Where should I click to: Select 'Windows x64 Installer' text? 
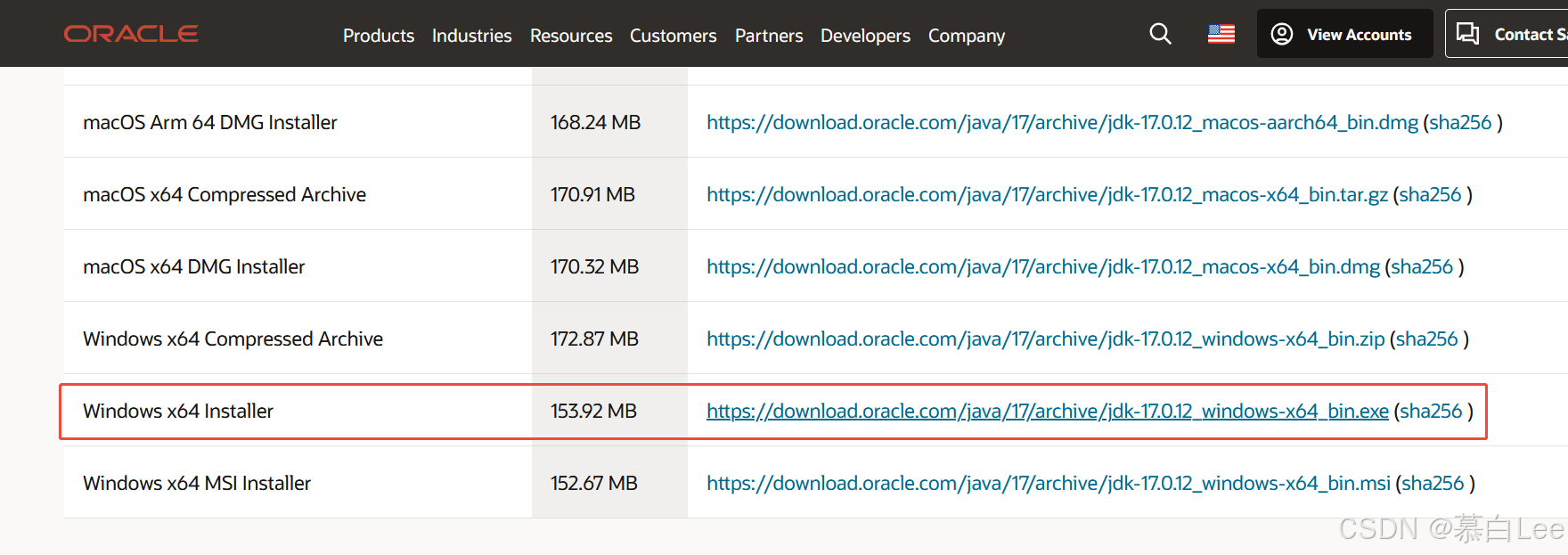pyautogui.click(x=178, y=411)
